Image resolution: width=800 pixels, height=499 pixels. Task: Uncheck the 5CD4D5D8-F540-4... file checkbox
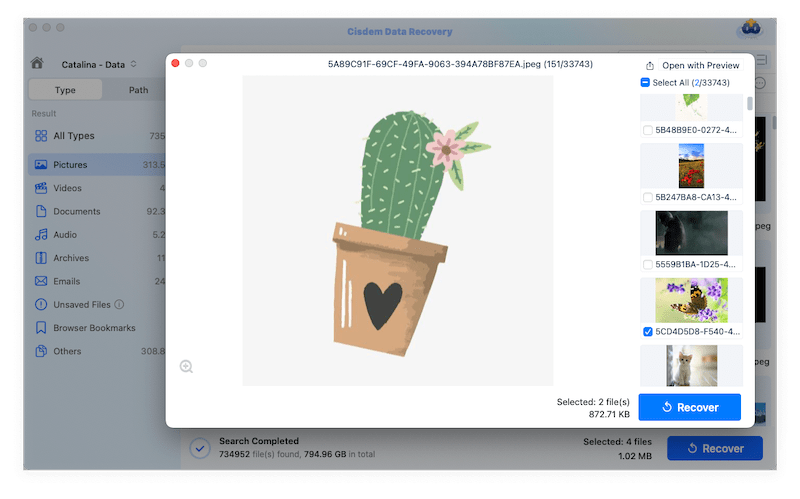click(x=647, y=332)
